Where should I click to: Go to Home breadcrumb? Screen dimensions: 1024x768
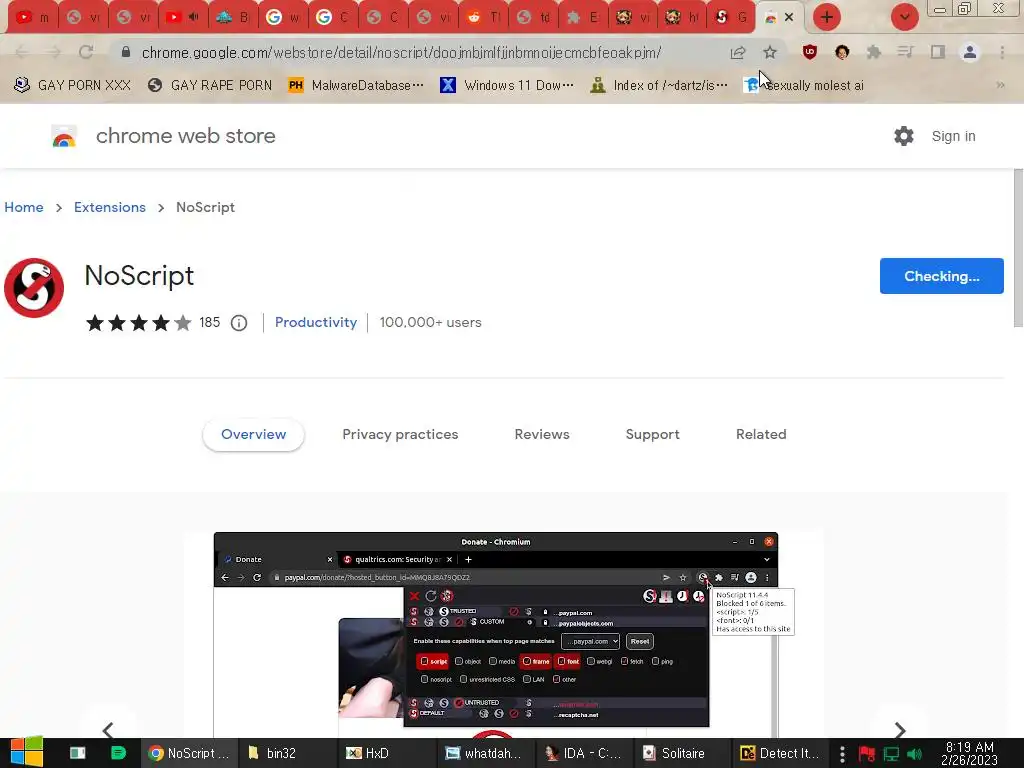pyautogui.click(x=24, y=207)
